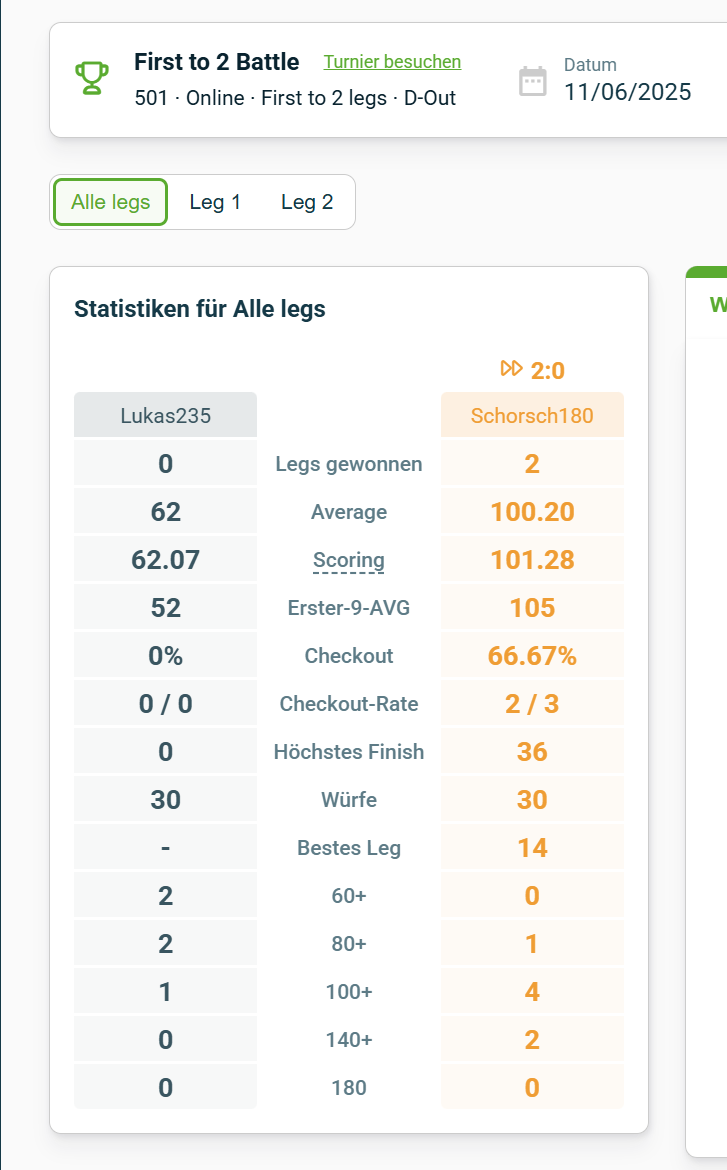Image resolution: width=727 pixels, height=1170 pixels.
Task: Click Lukas235's 180 count value
Action: (164, 1086)
